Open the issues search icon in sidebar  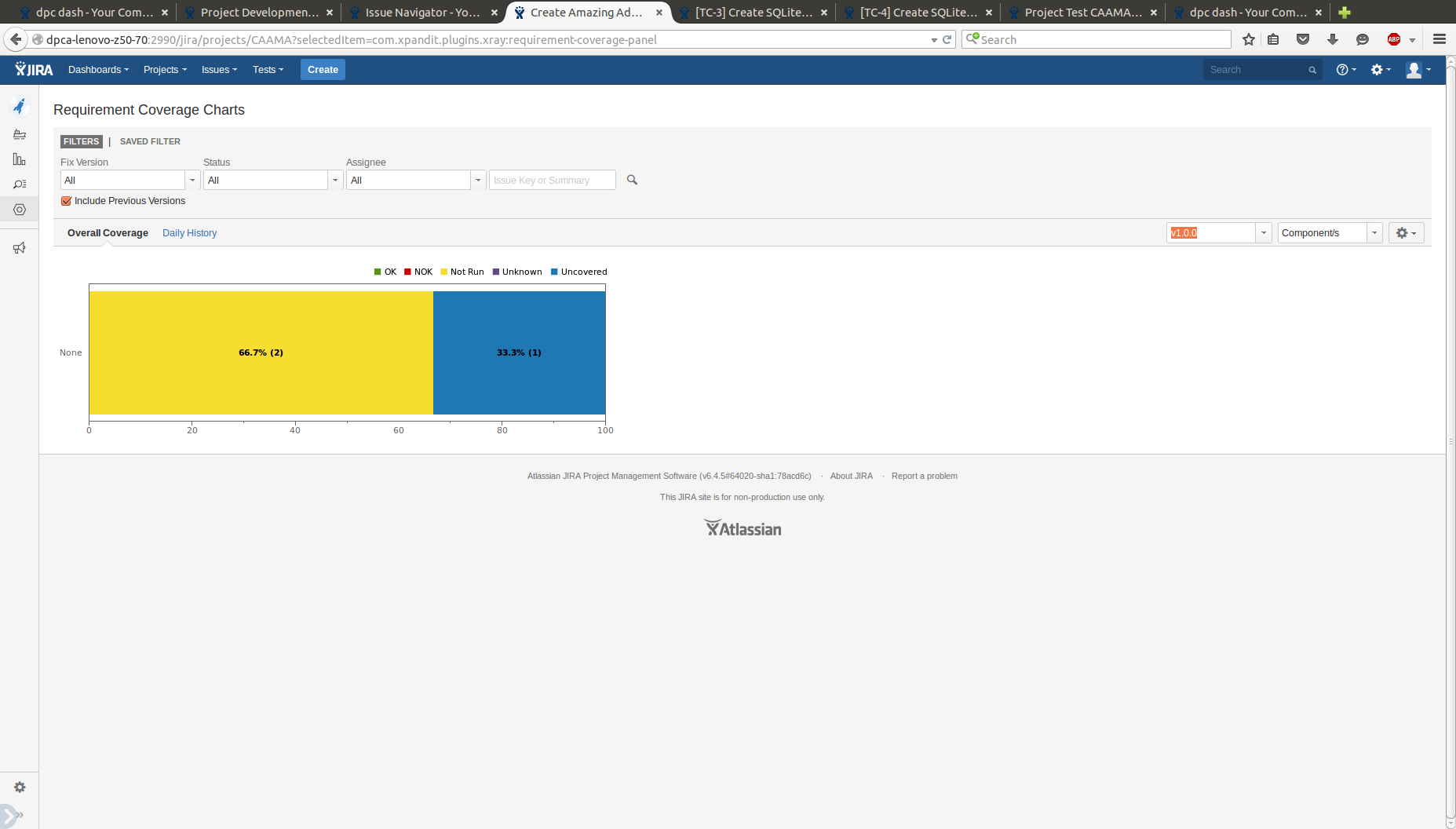20,184
